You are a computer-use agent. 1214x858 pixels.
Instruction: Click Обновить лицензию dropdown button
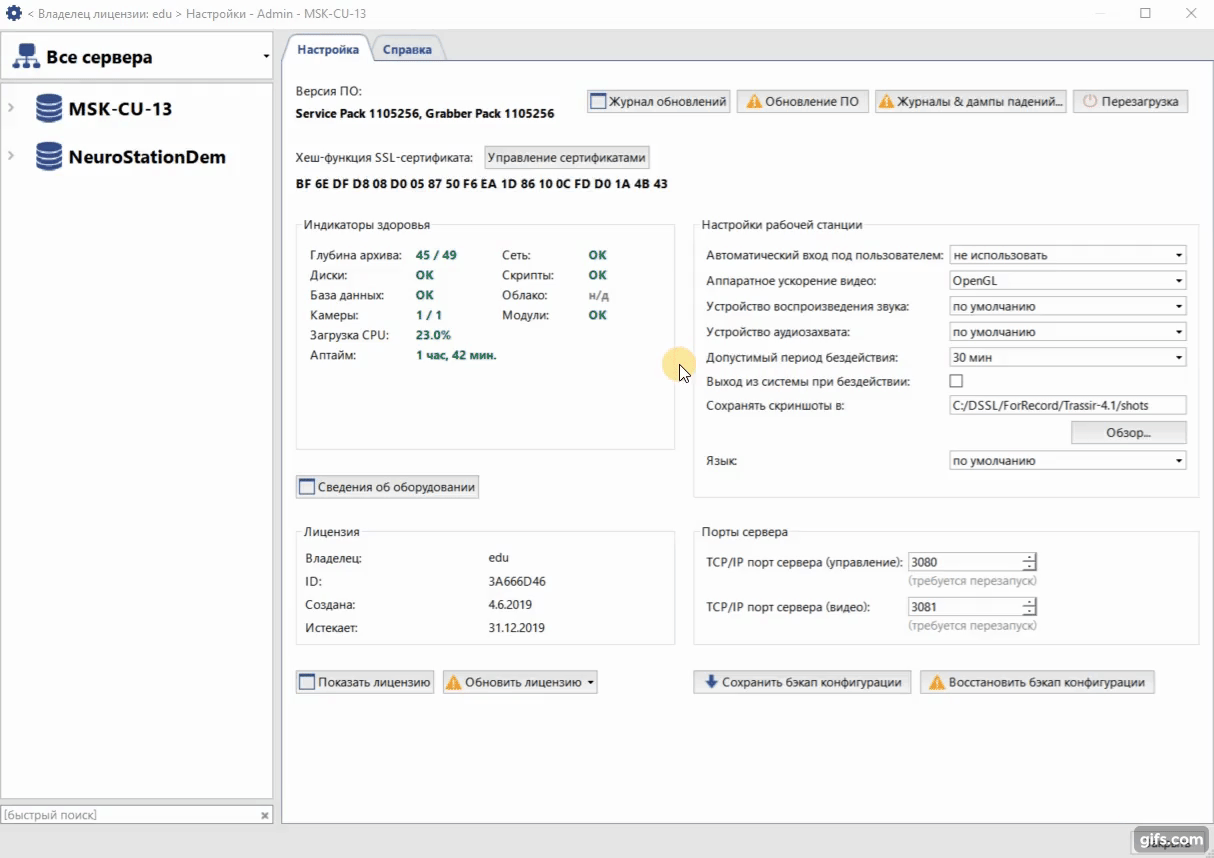pos(520,682)
